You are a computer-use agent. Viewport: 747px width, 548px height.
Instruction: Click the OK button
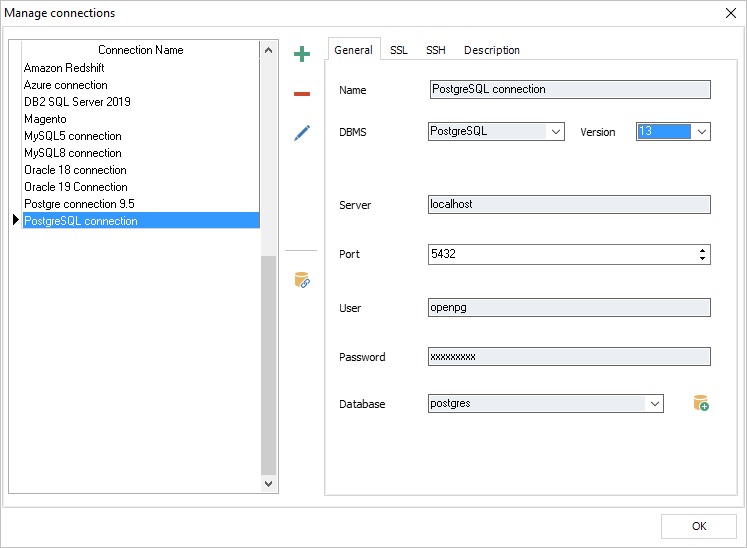698,526
